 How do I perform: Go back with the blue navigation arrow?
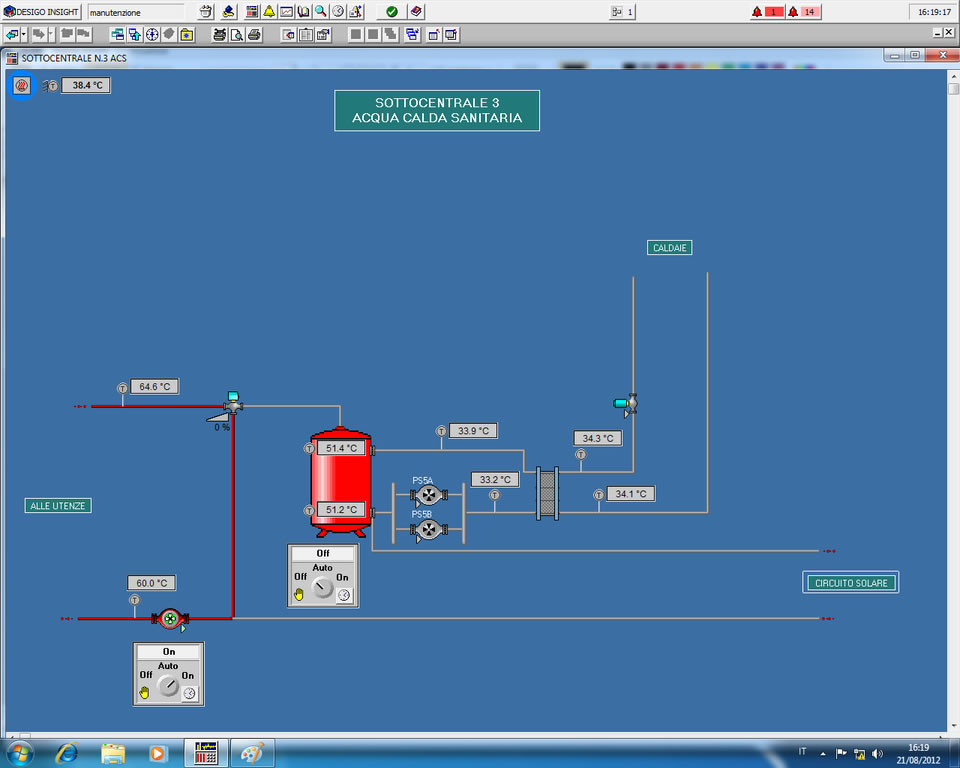12,35
